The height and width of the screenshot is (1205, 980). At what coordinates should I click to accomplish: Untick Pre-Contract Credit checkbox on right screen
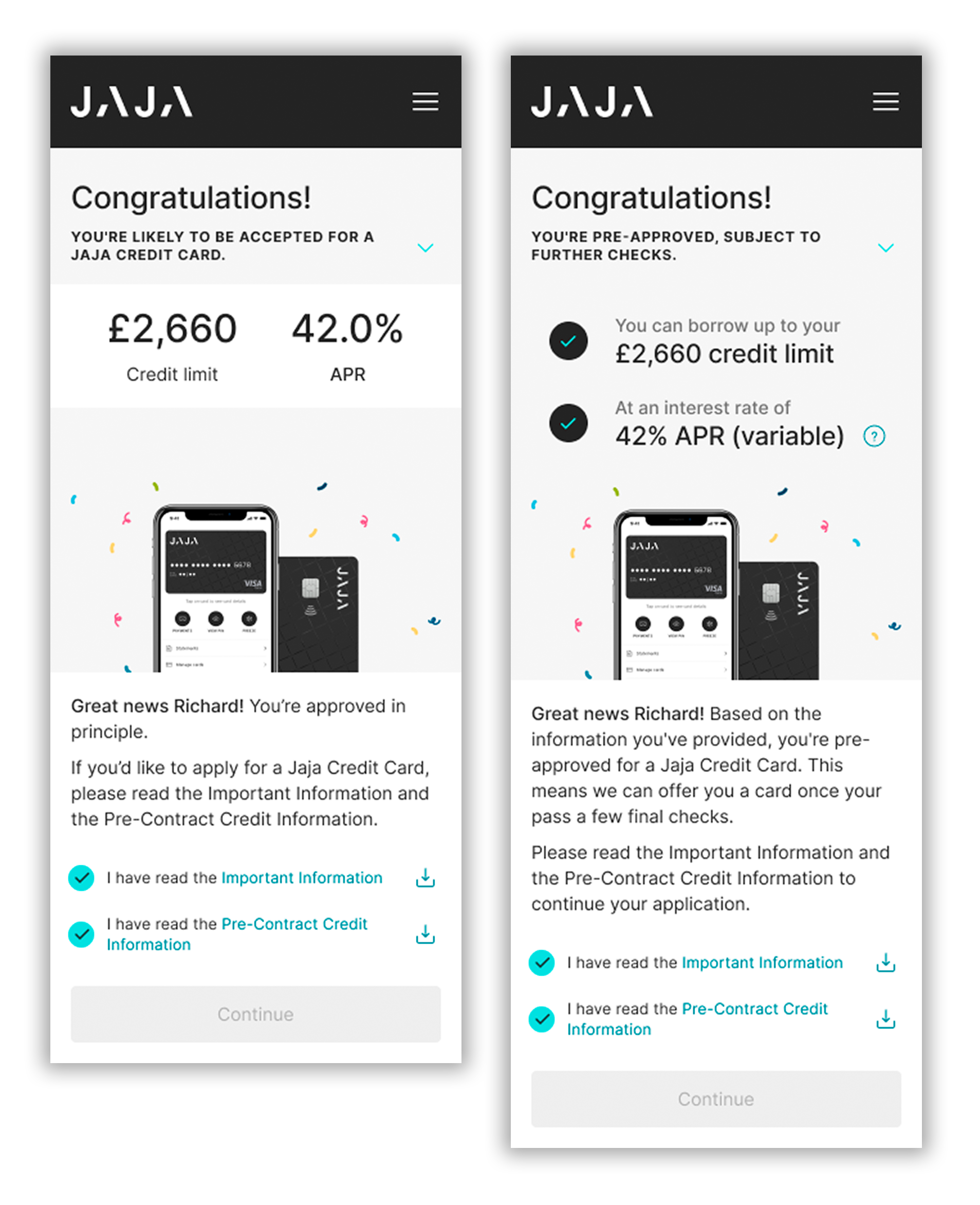(541, 1019)
